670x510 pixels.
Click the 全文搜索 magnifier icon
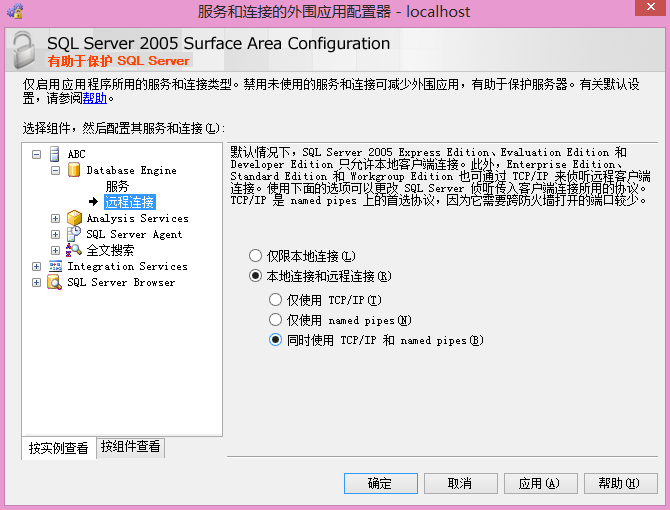74,250
